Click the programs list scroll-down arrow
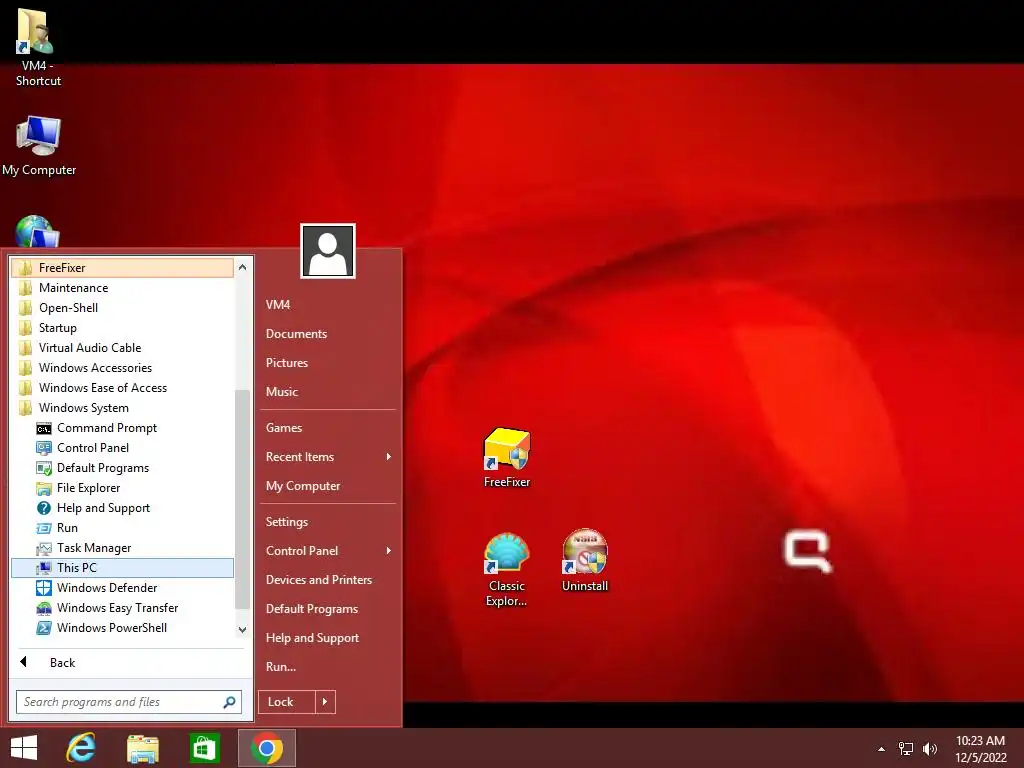Screen dimensions: 1024x768 (x=242, y=630)
